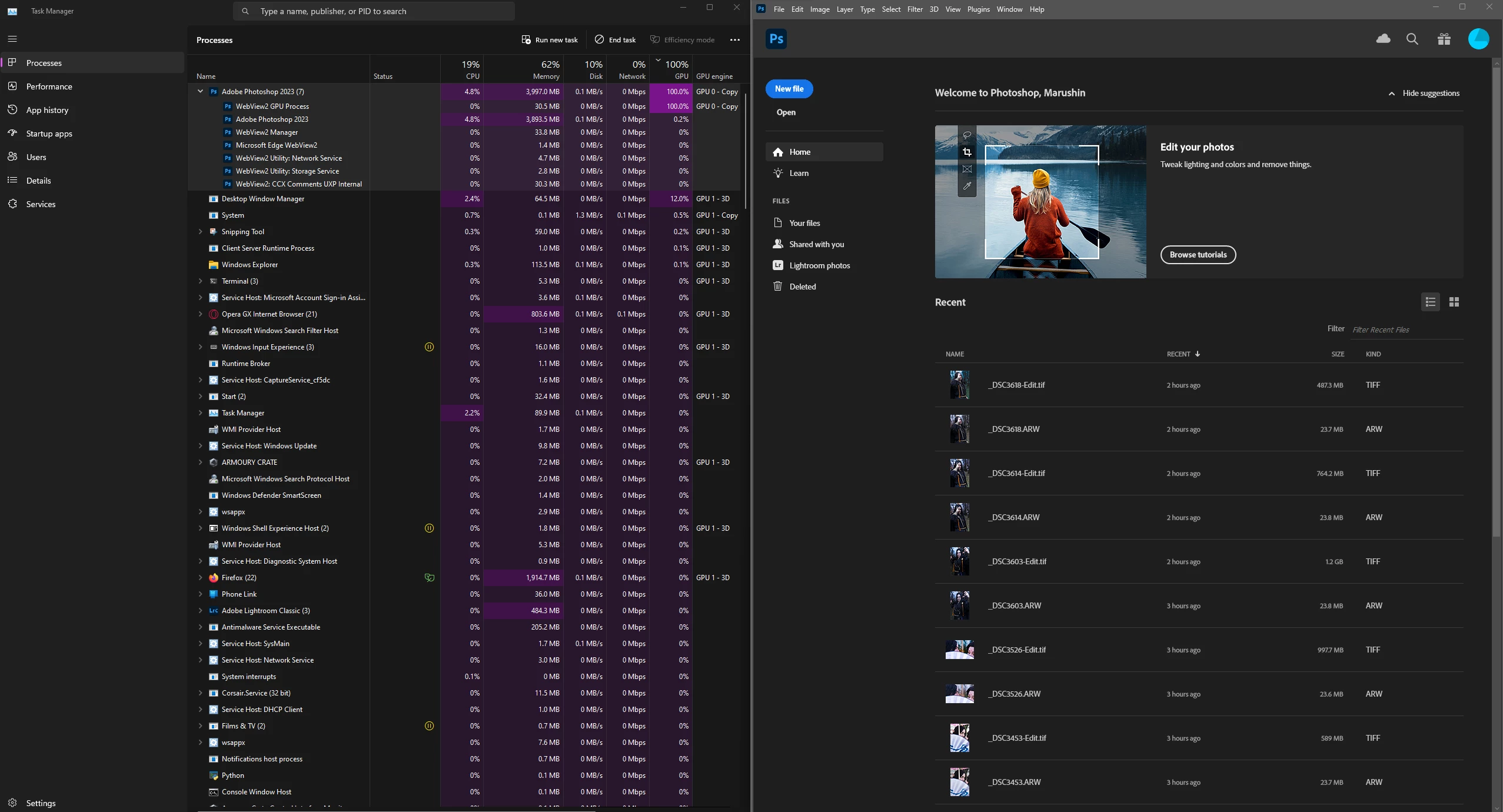
Task: Click the Filter Recent Files input field
Action: 1405,330
